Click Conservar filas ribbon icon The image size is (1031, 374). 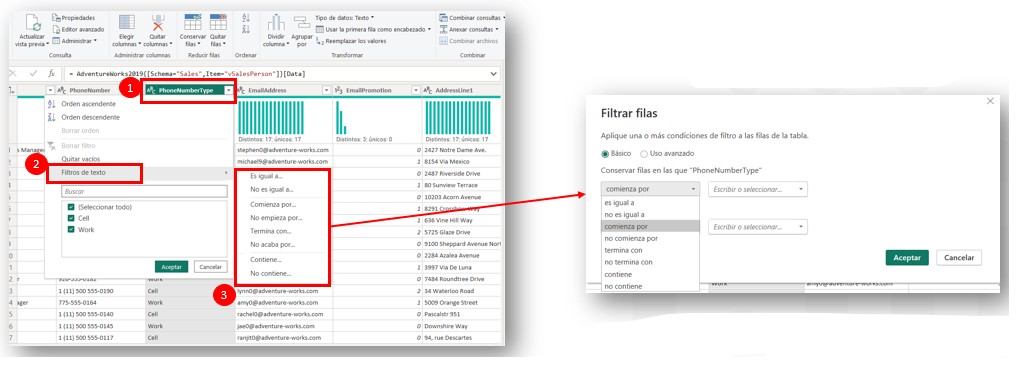[193, 22]
